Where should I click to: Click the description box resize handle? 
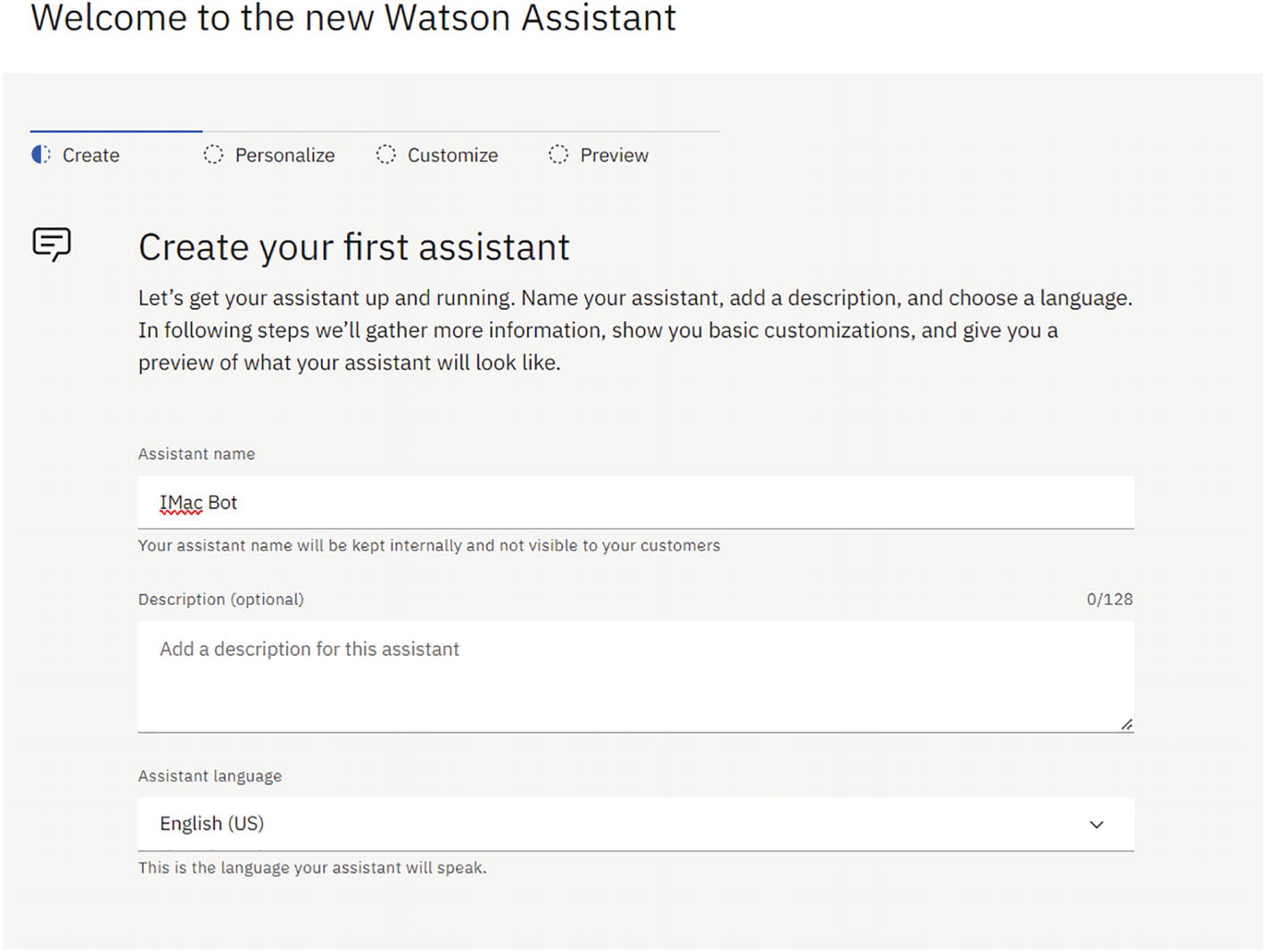pos(1127,724)
